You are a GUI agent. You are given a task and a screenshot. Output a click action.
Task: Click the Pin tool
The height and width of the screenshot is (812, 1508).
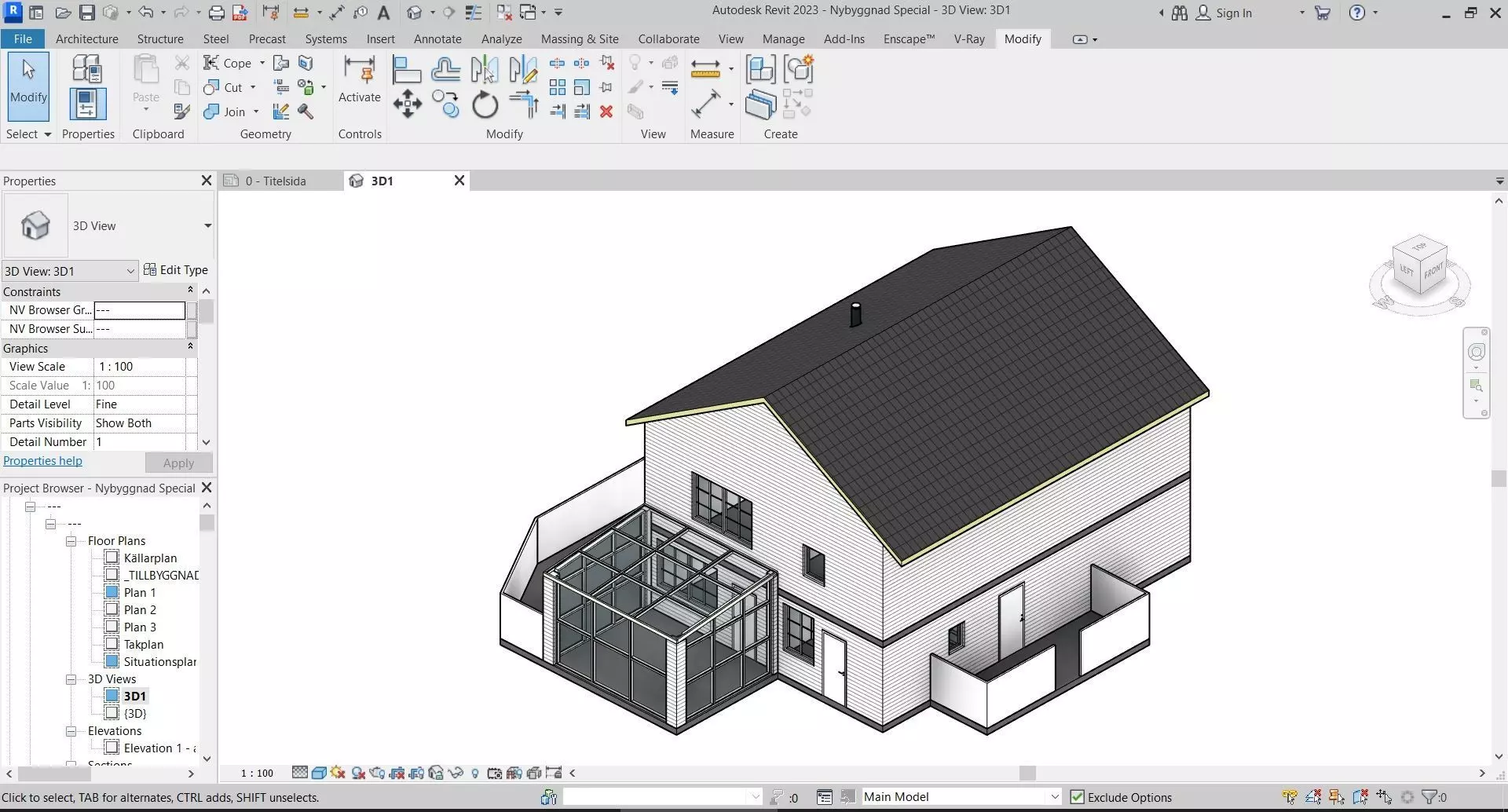[606, 87]
